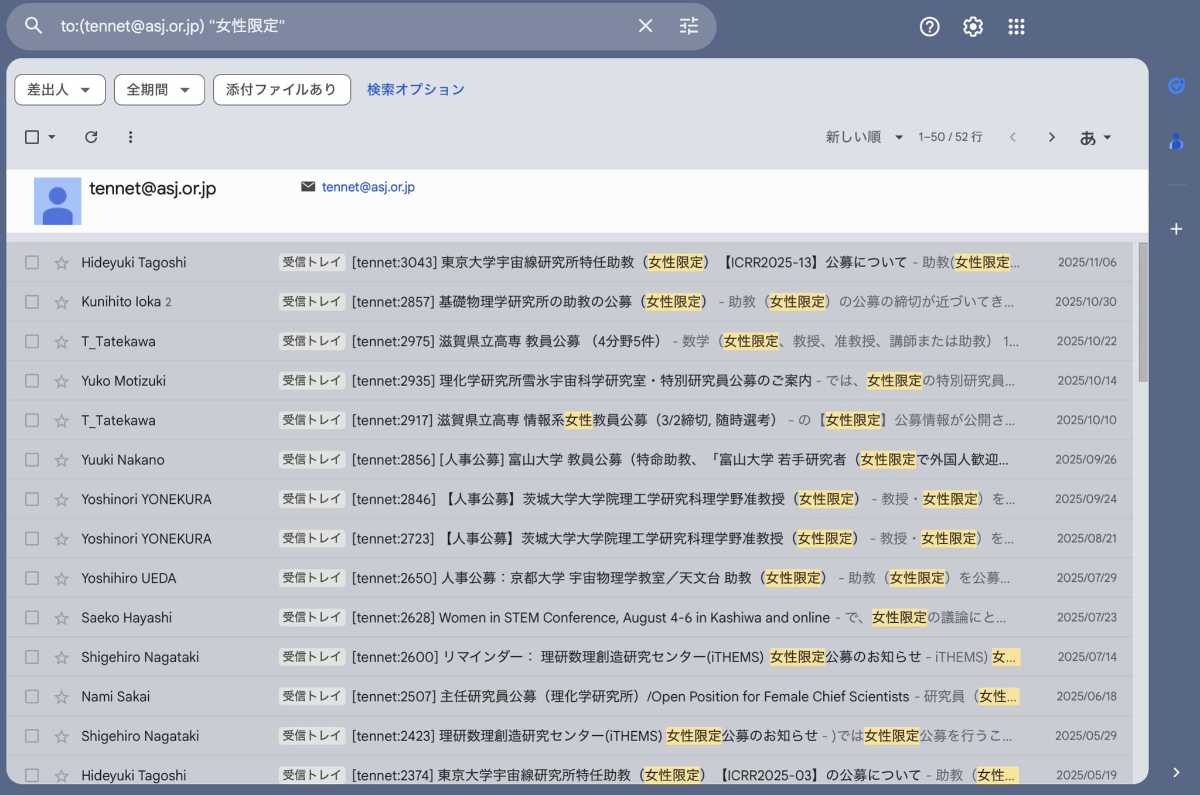Open the three-dot more actions menu

(x=130, y=137)
